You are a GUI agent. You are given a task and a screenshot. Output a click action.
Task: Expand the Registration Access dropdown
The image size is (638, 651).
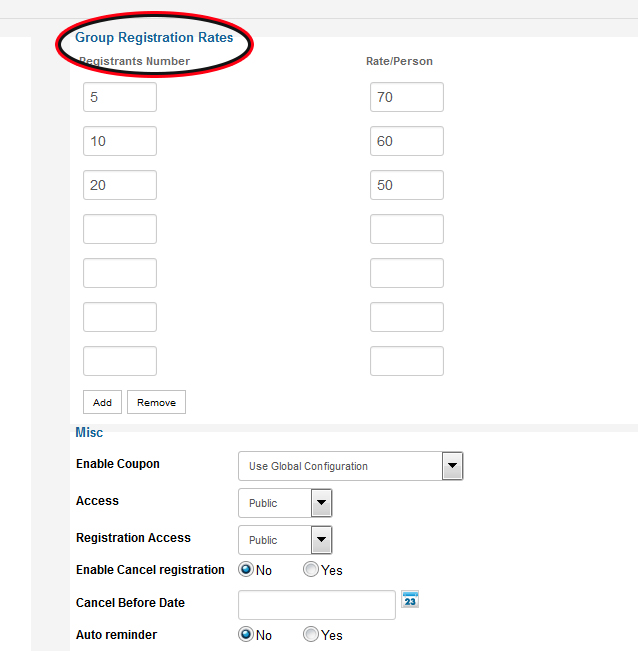click(x=285, y=540)
